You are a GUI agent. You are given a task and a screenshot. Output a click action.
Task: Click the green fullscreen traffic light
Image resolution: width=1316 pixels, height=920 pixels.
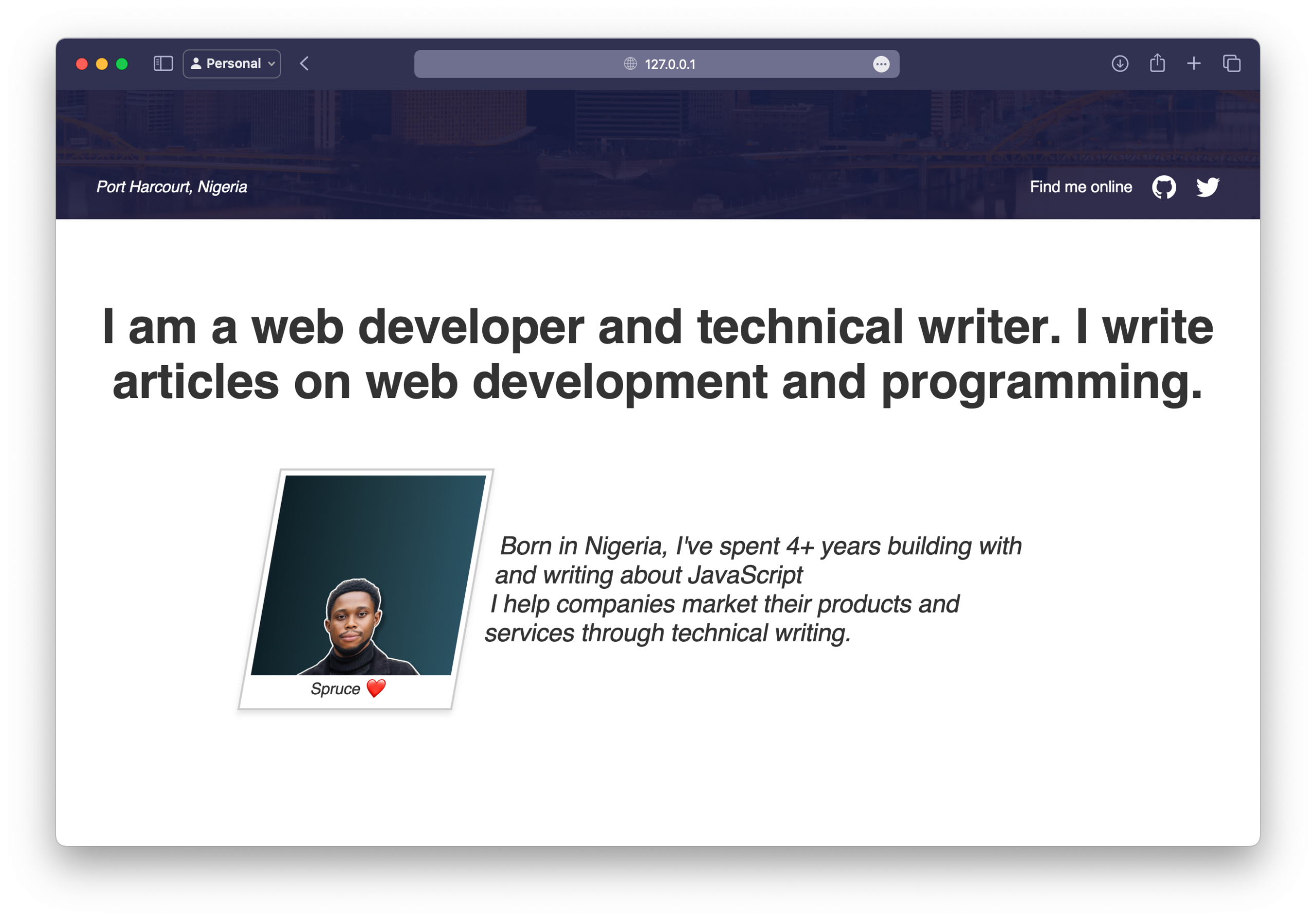click(x=121, y=64)
